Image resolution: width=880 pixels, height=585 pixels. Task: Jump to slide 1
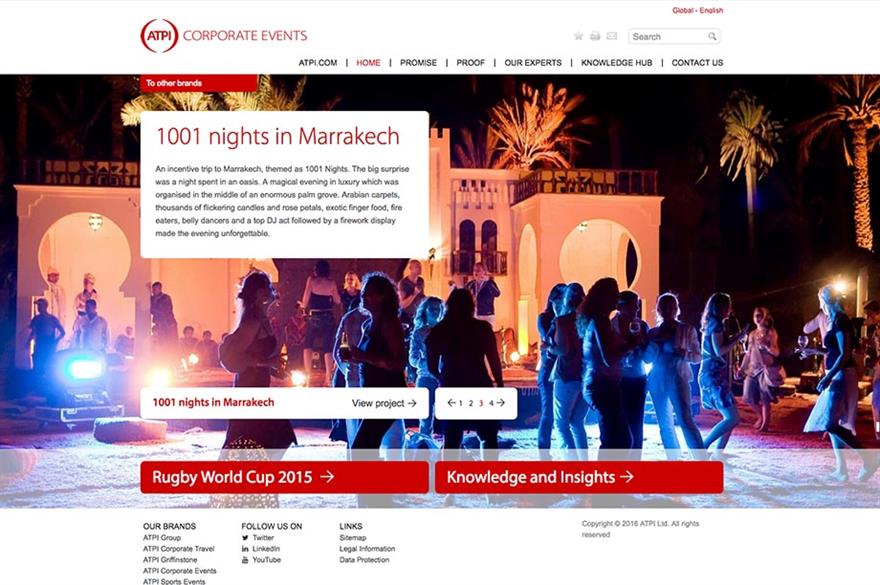pyautogui.click(x=461, y=403)
